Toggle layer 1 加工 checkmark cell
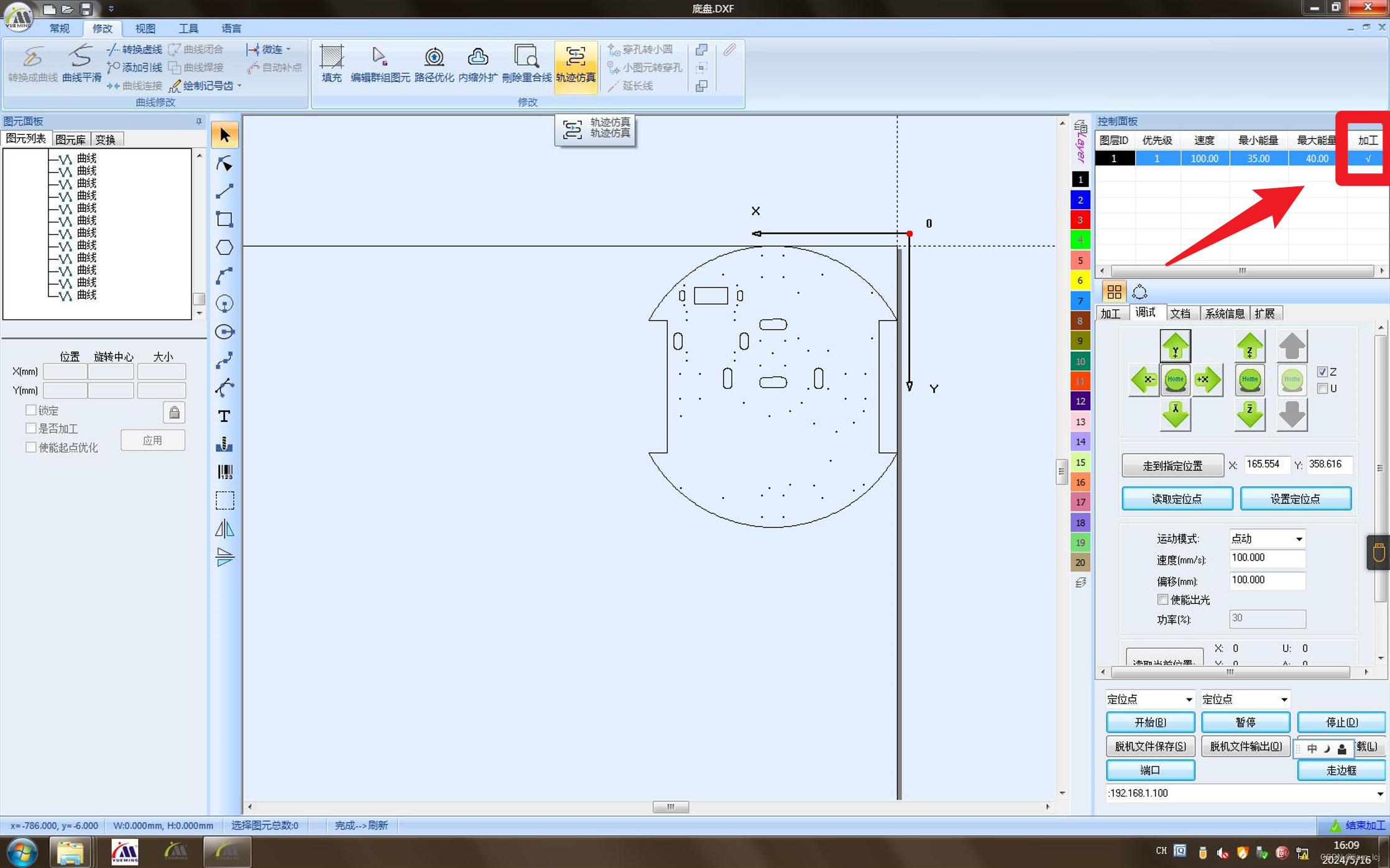This screenshot has width=1390, height=868. click(x=1367, y=158)
